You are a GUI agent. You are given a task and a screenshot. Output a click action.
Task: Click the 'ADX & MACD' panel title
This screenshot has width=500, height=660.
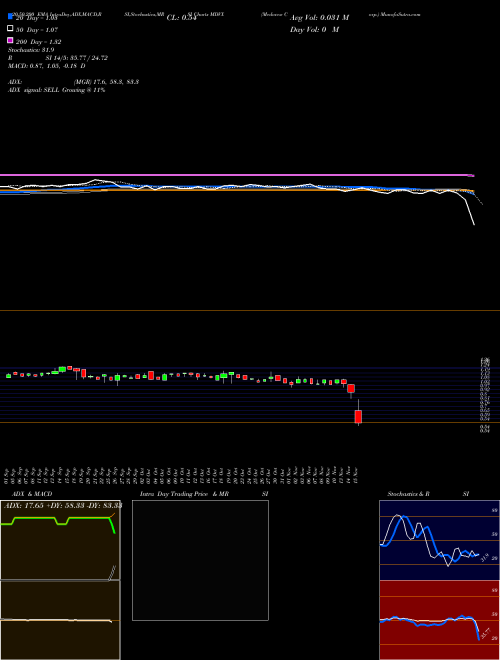pyautogui.click(x=32, y=494)
